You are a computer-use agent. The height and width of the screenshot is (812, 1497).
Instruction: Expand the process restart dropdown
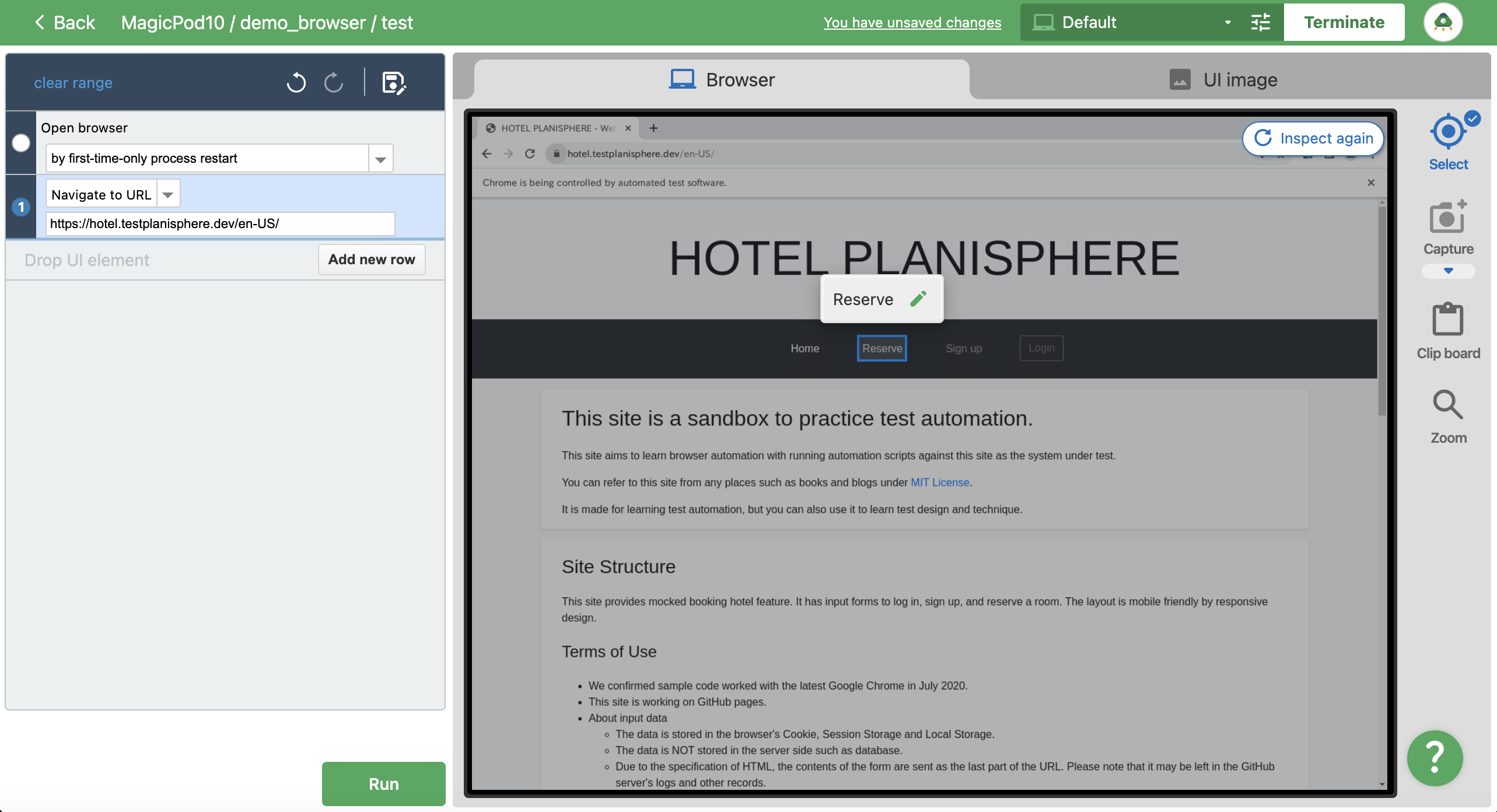click(380, 159)
